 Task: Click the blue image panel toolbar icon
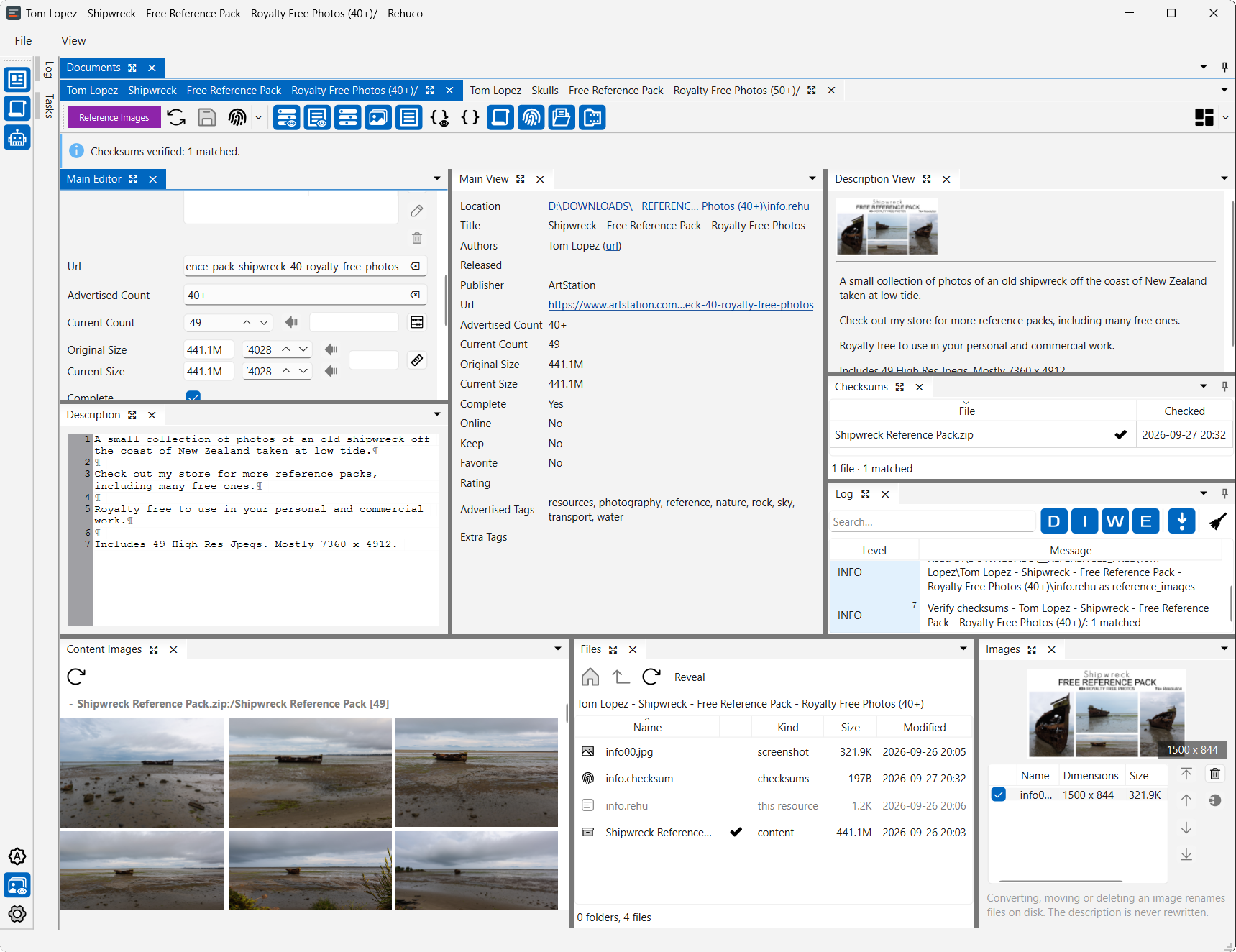coord(378,117)
